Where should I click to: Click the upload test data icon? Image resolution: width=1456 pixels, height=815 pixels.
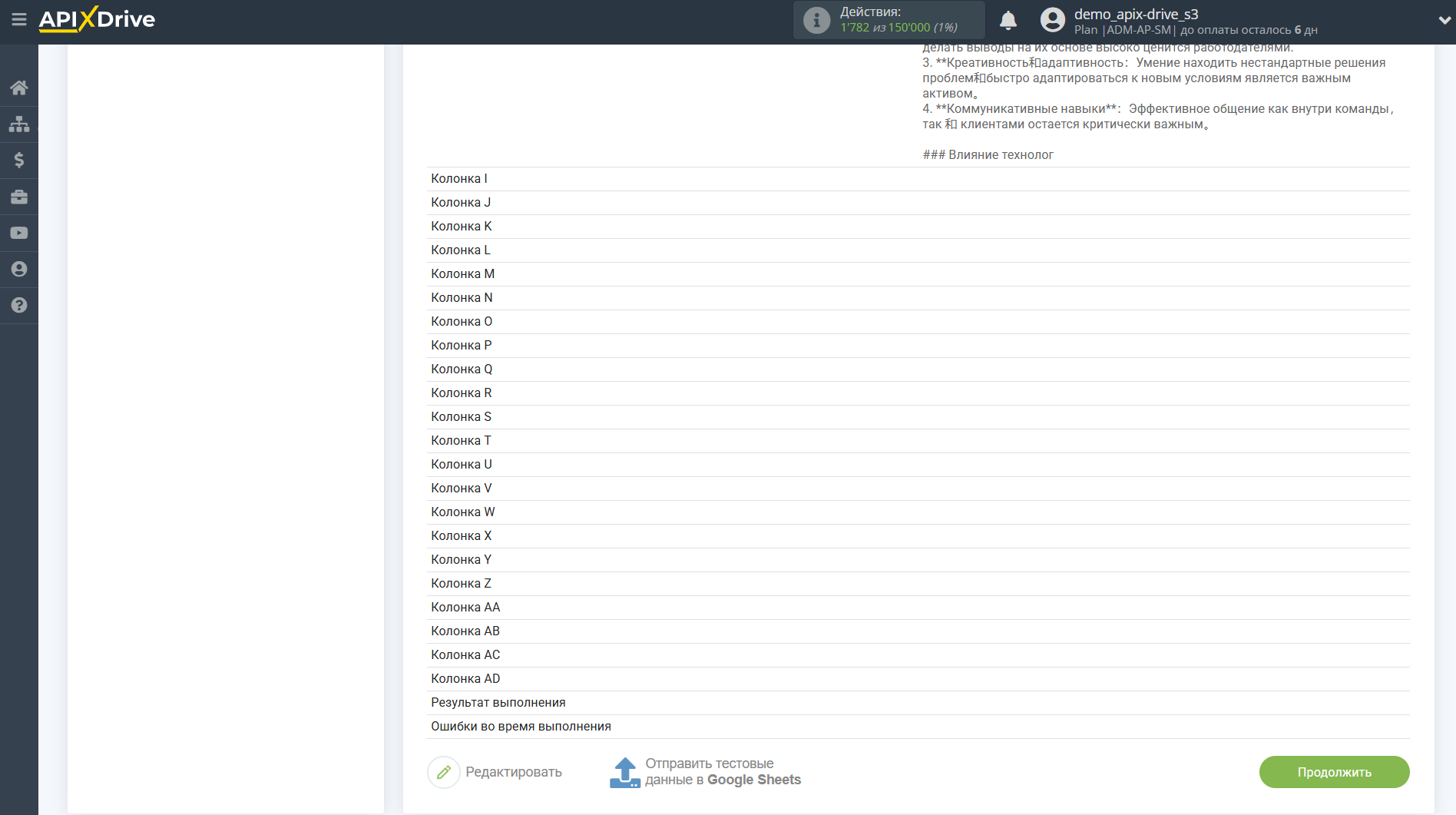(625, 772)
